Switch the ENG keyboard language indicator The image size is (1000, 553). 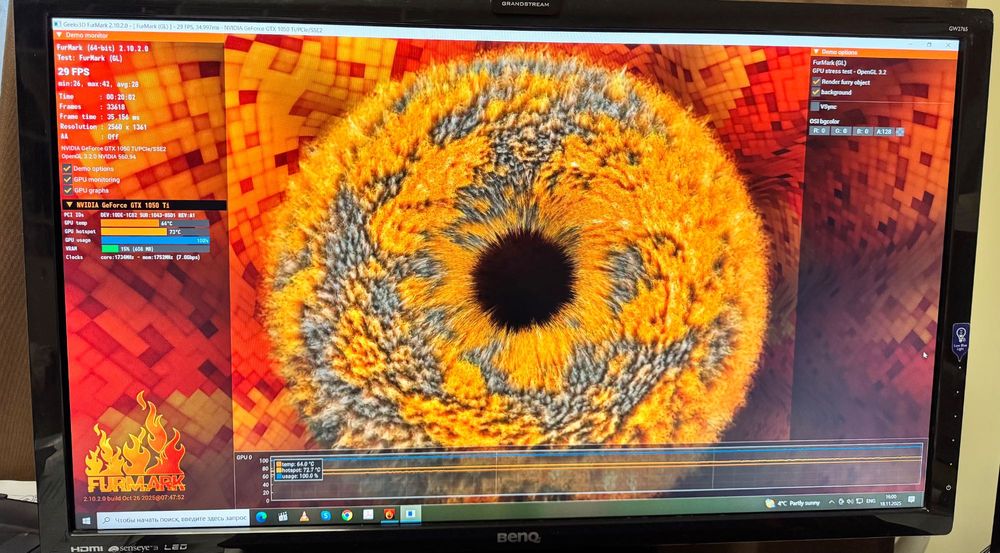click(871, 501)
